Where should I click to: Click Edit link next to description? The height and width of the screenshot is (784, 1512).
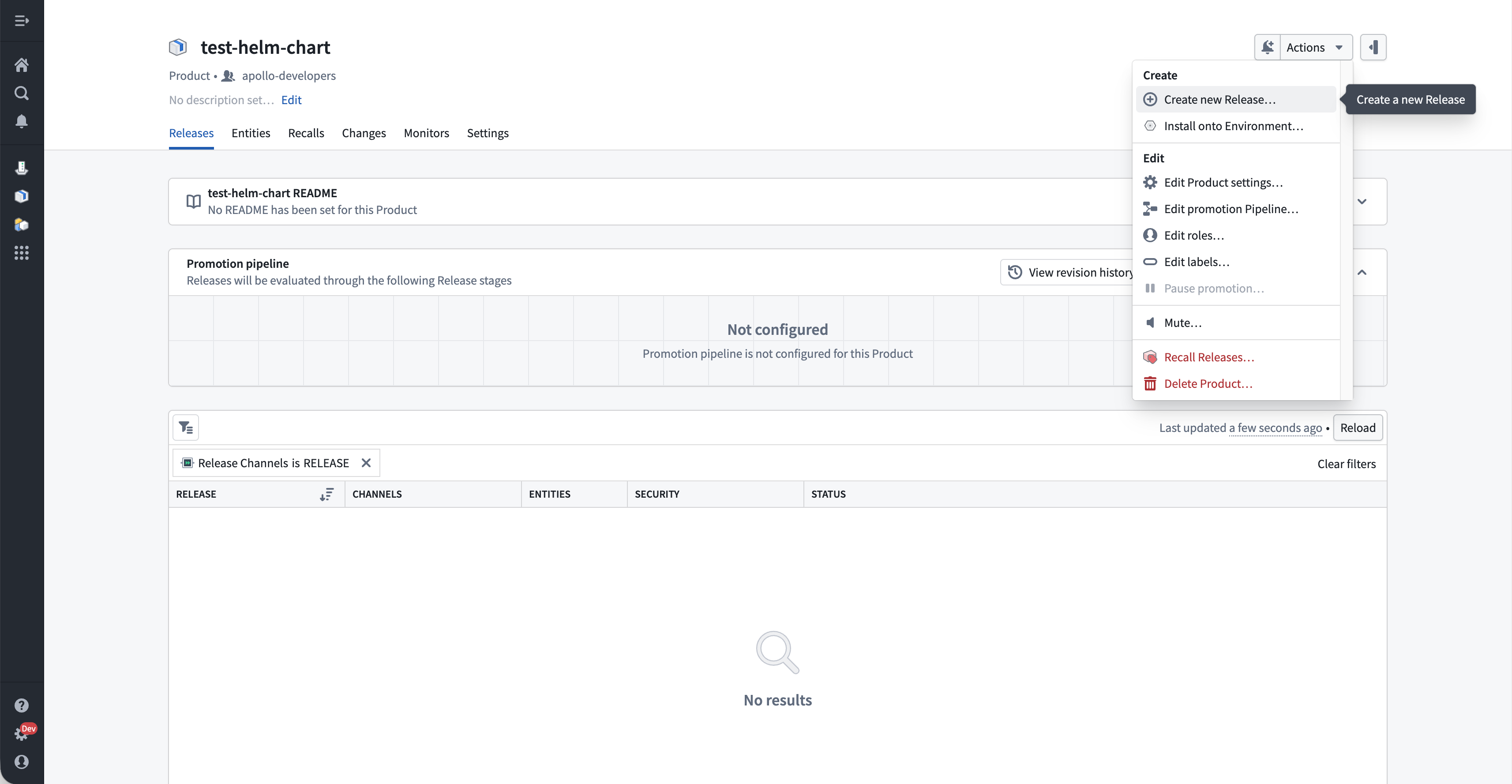(x=291, y=100)
